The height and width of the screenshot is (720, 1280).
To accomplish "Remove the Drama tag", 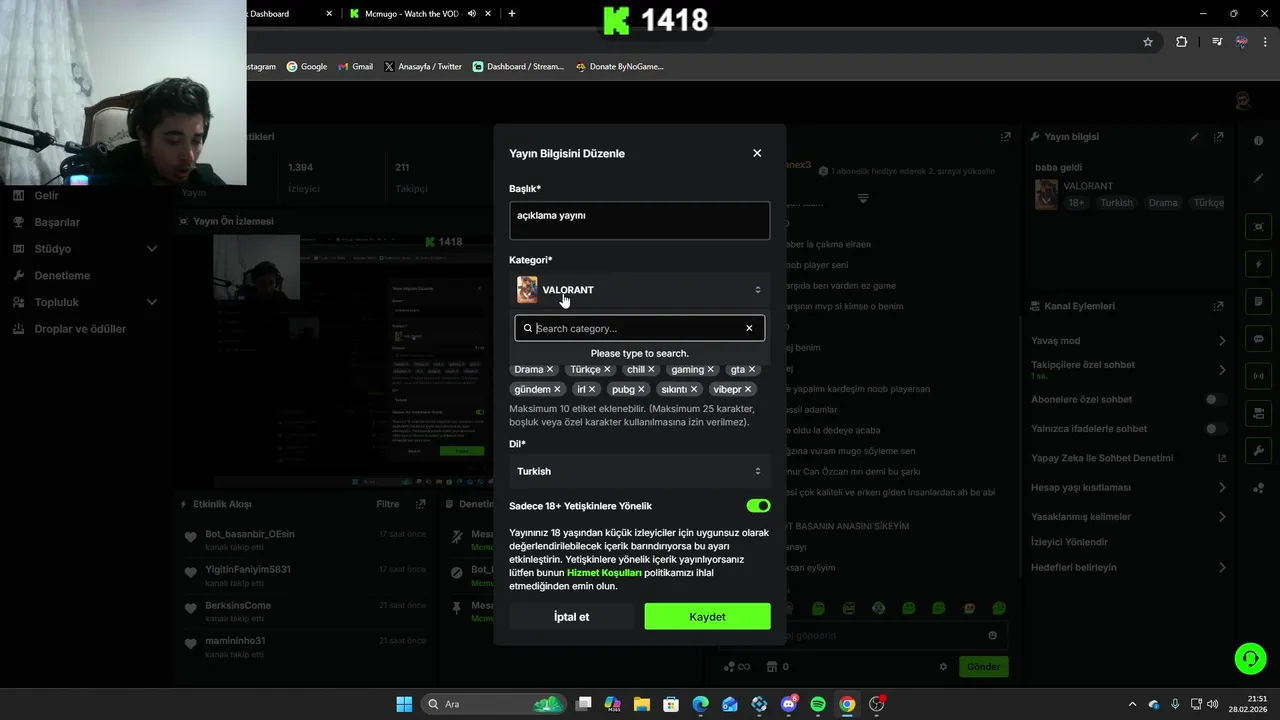I will [550, 369].
